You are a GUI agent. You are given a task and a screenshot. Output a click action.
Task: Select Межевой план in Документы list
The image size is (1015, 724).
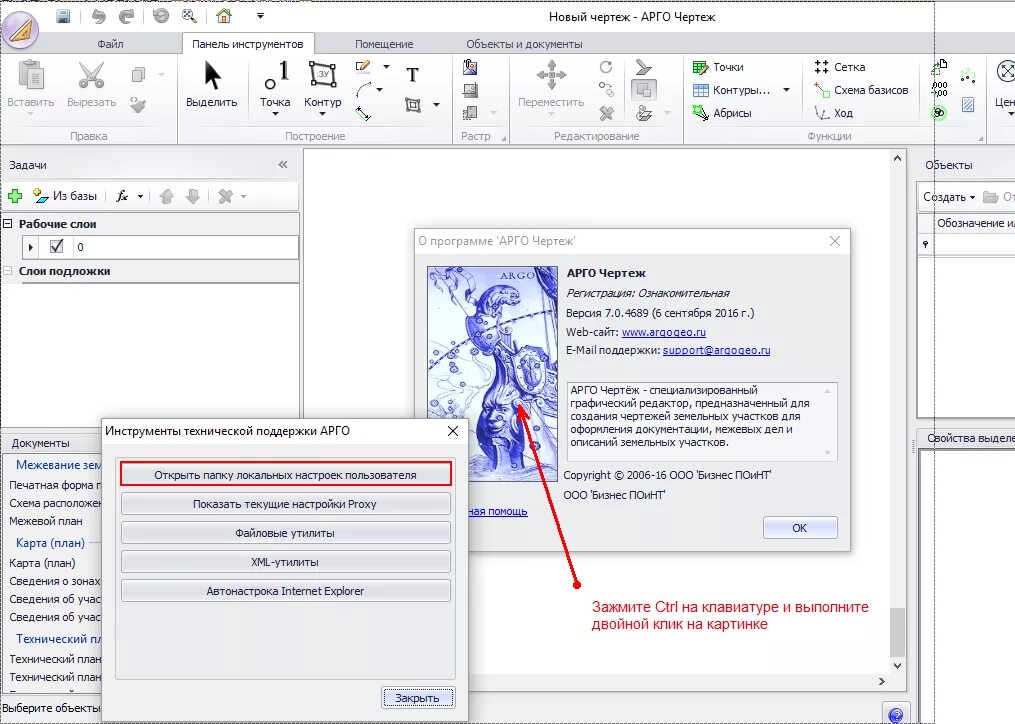tap(46, 521)
